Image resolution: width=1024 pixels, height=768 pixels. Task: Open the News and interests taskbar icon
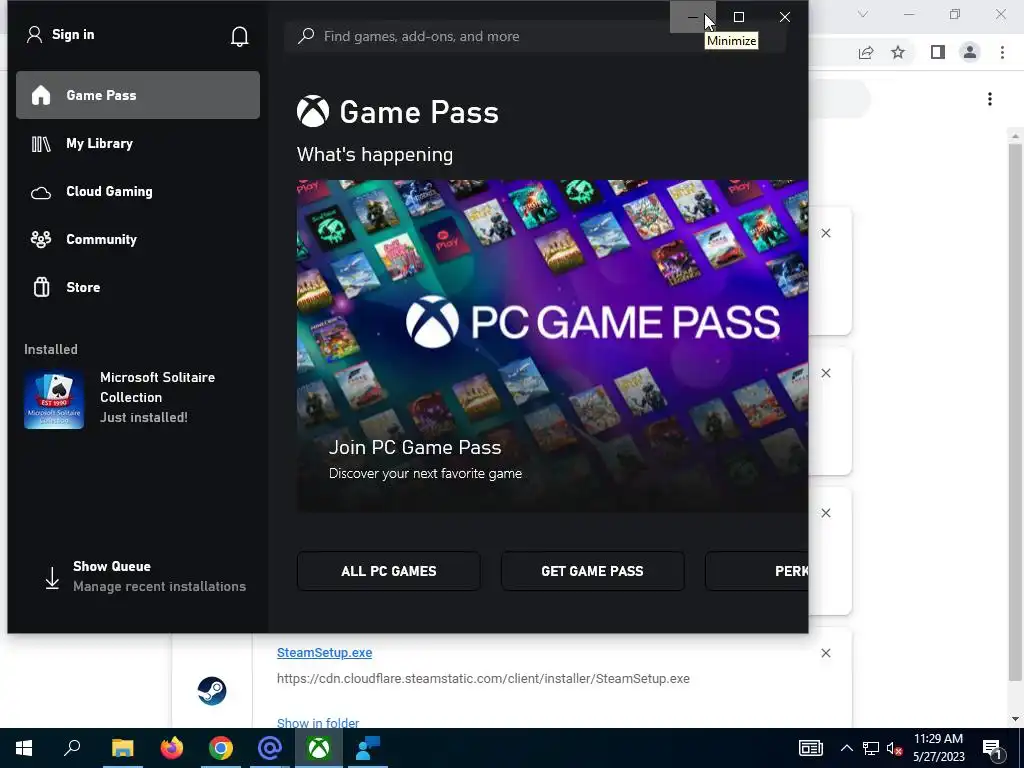(x=810, y=748)
